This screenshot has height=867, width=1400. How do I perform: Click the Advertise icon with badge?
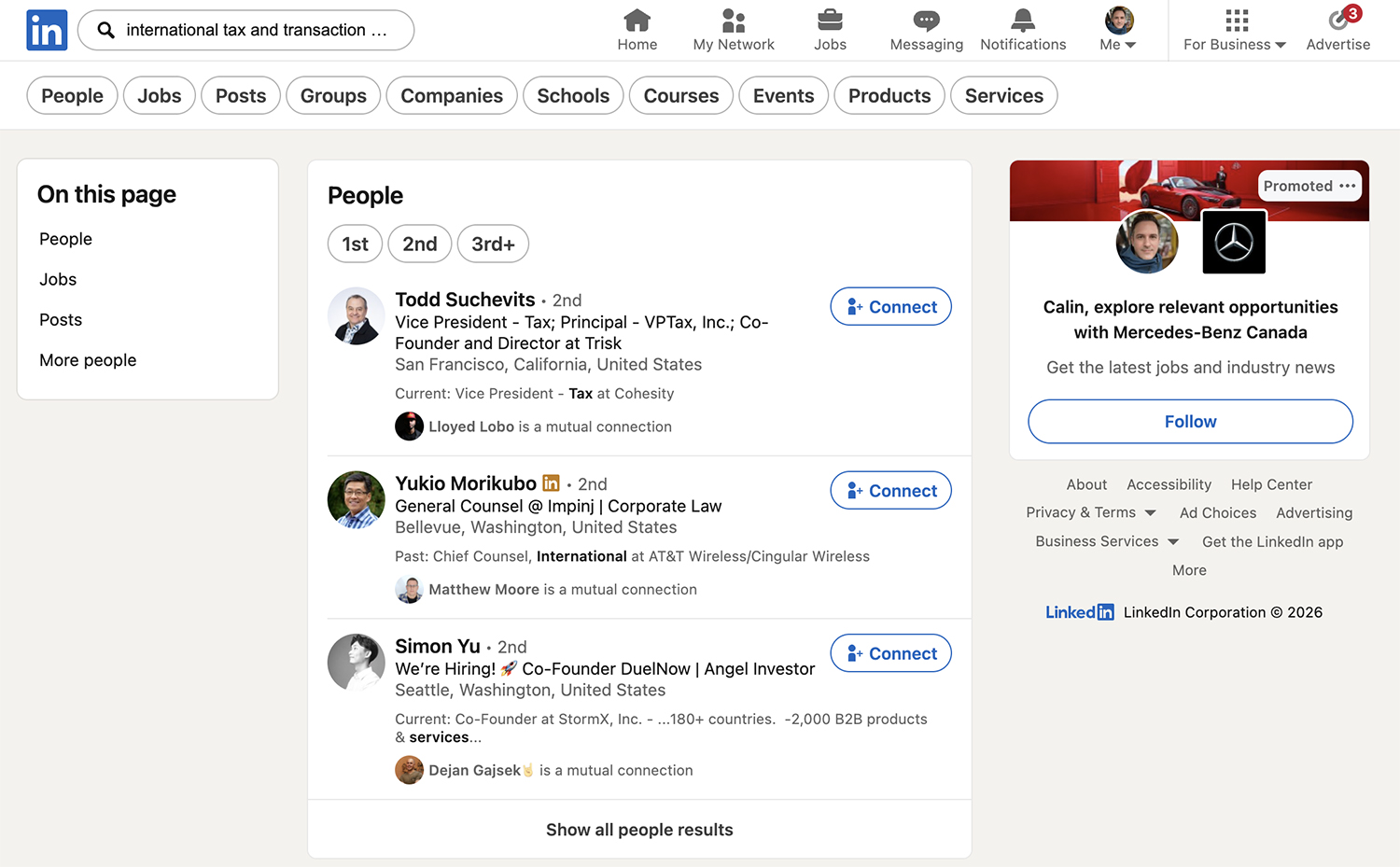coord(1338,21)
